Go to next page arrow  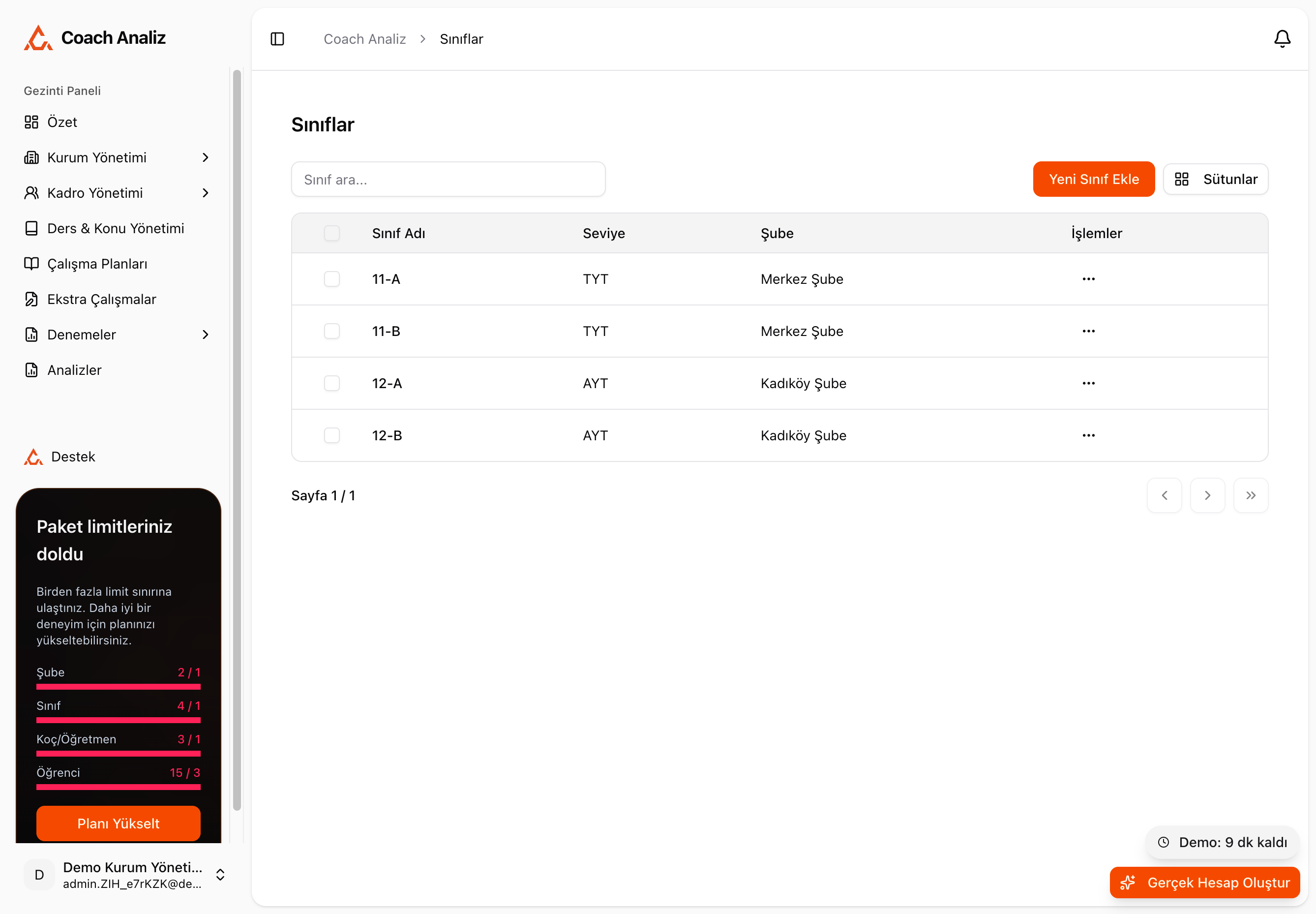tap(1207, 495)
